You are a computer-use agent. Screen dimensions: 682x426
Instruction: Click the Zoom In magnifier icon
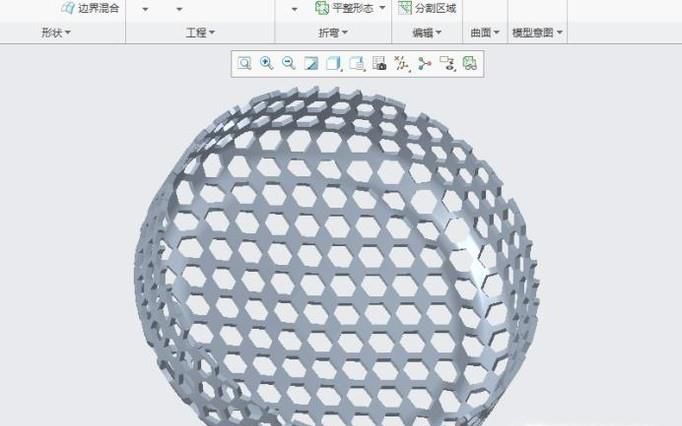click(267, 63)
